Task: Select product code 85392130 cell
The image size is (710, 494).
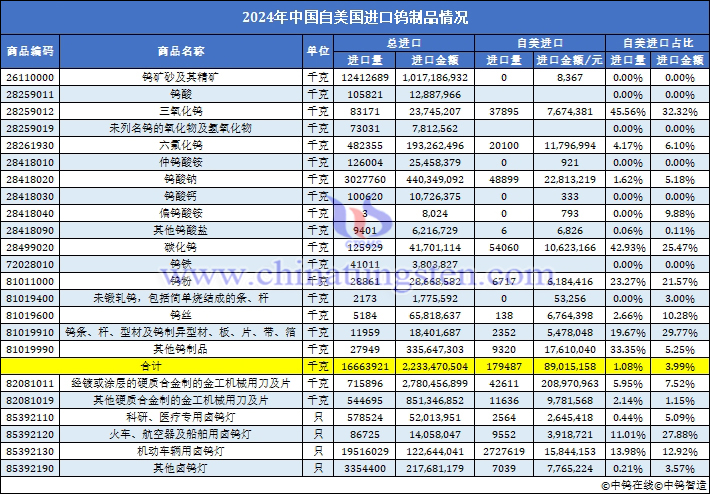Action: 30,452
